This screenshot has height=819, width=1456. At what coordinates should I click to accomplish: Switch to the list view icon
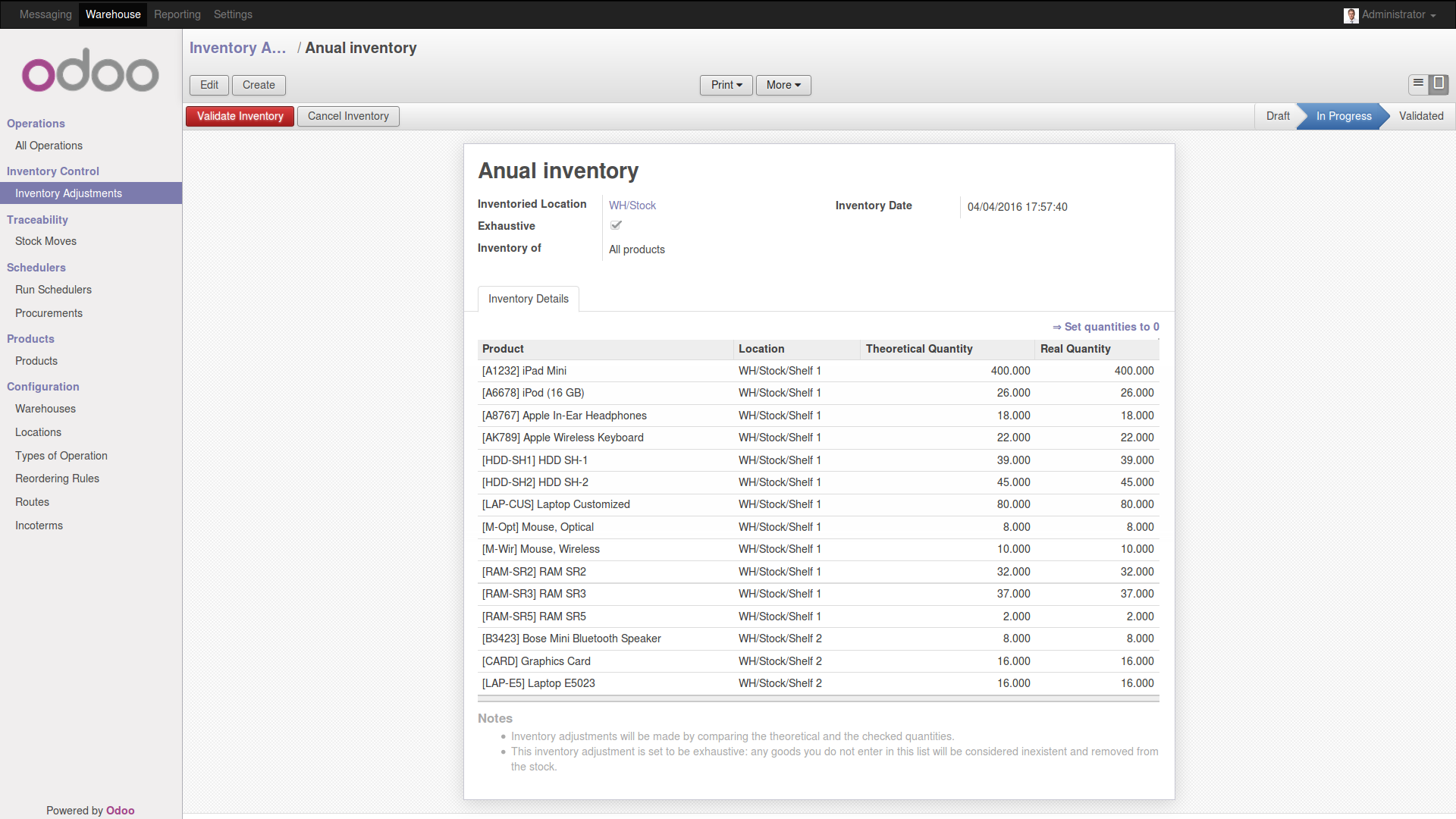point(1418,84)
